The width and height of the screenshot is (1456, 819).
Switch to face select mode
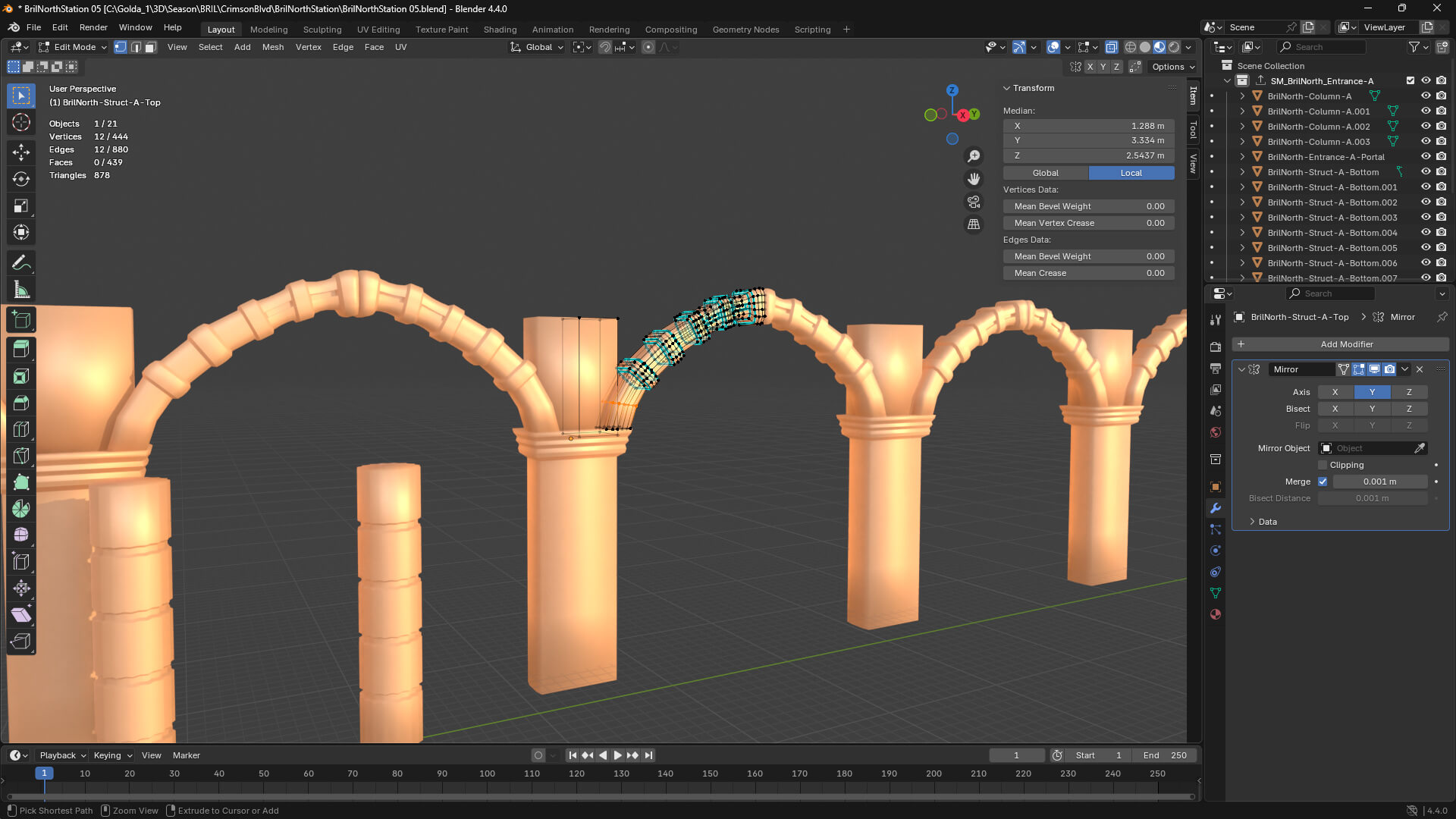[x=151, y=47]
